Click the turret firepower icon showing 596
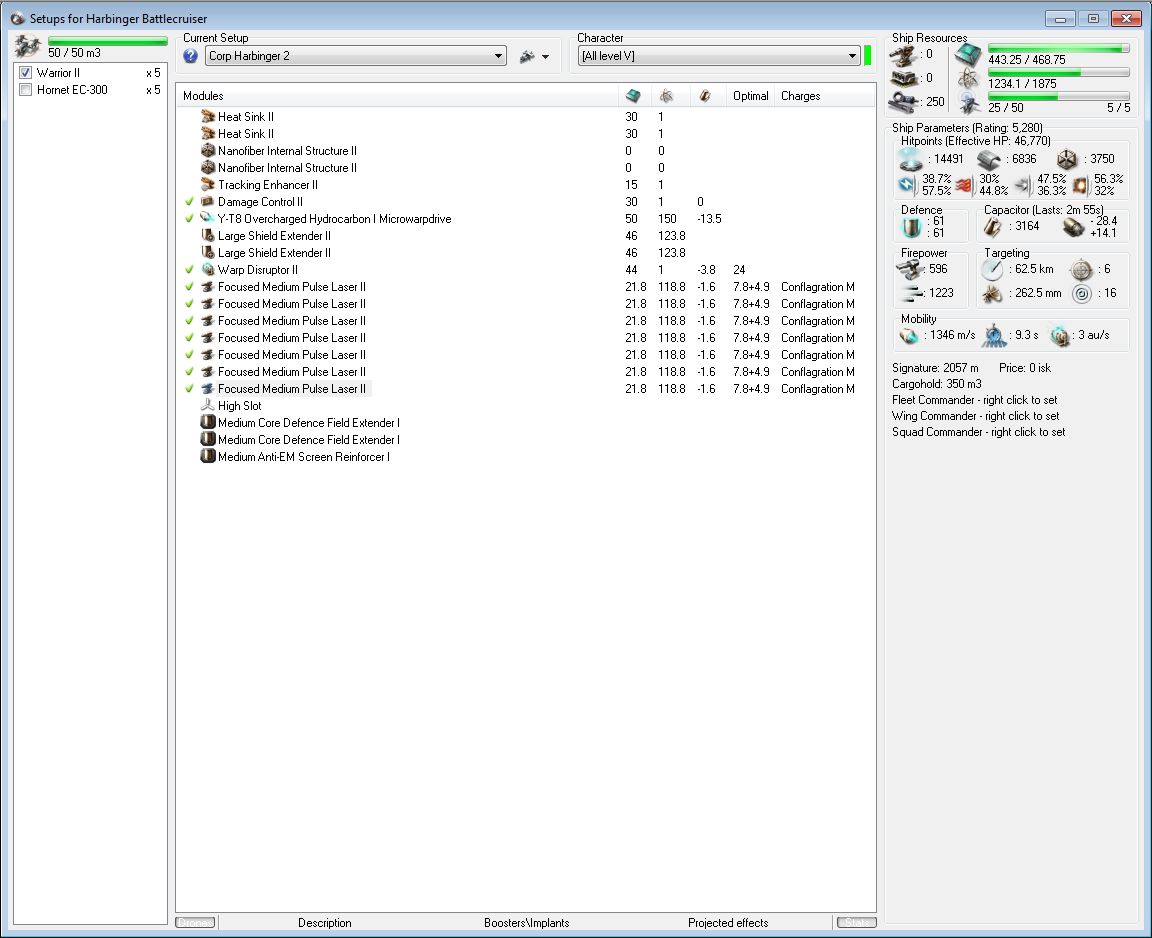The image size is (1152, 938). click(910, 270)
